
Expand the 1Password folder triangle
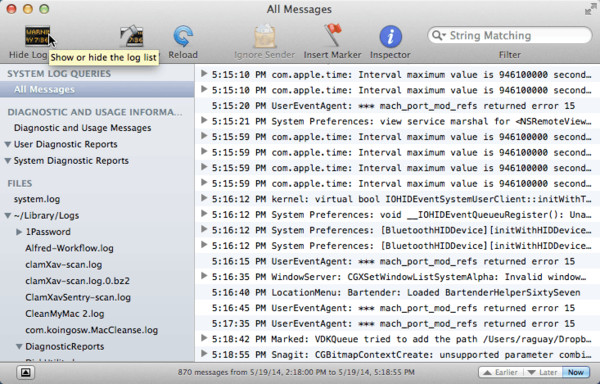click(19, 232)
